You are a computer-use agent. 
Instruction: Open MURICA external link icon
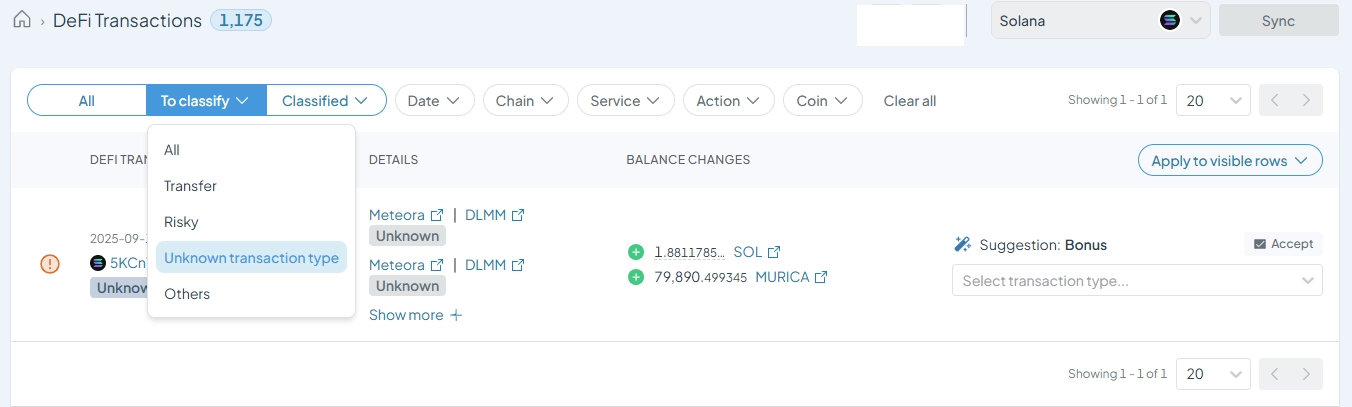(821, 277)
